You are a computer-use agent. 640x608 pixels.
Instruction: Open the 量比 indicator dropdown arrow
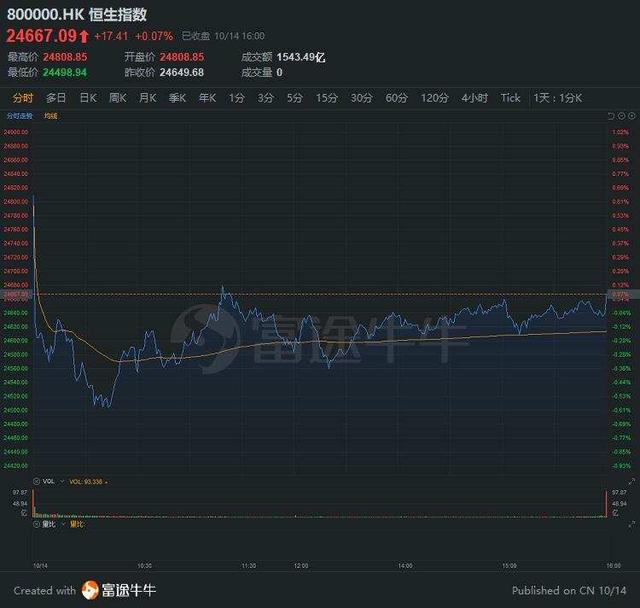click(63, 524)
